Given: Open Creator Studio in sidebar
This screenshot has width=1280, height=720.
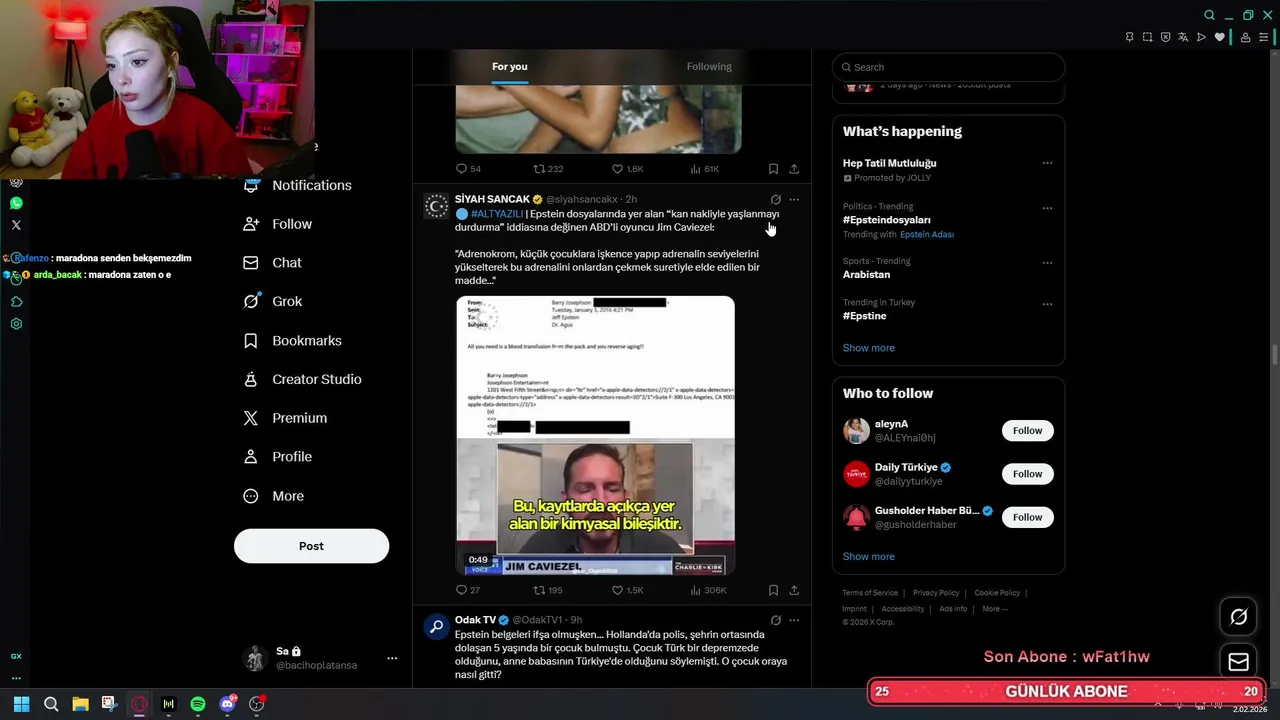Looking at the screenshot, I should coord(302,379).
